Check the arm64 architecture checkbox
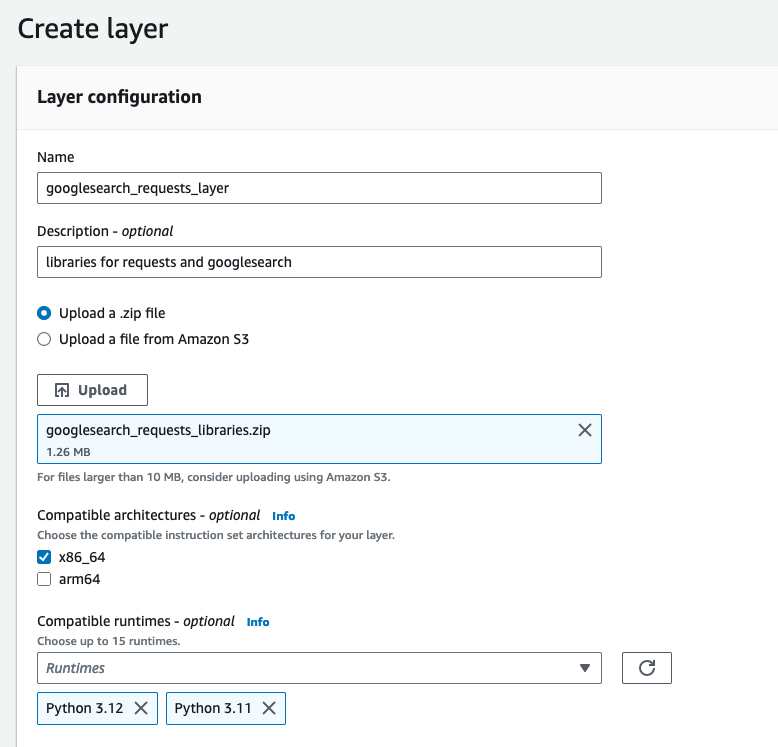Screen dimensions: 778x747 tap(44, 579)
